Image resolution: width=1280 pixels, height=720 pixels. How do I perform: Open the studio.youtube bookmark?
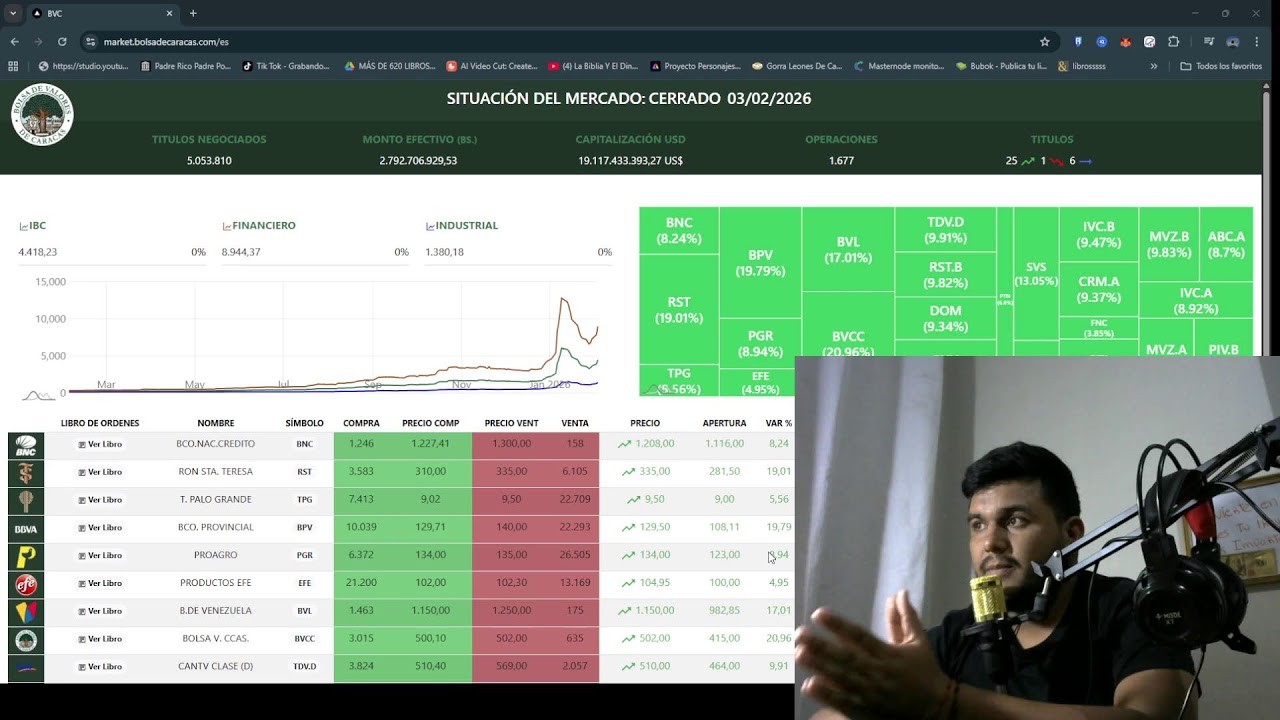coord(84,66)
